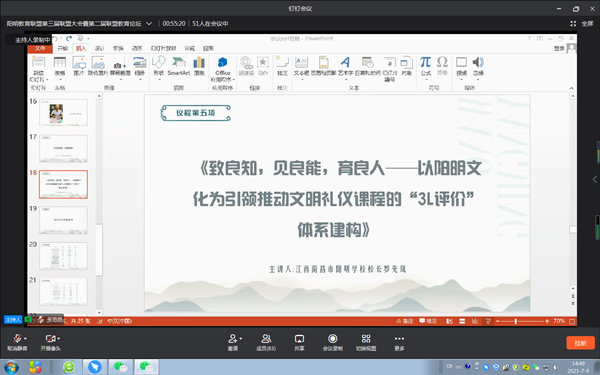Click the Object (对象) insert icon
The image size is (600, 375).
click(x=406, y=62)
